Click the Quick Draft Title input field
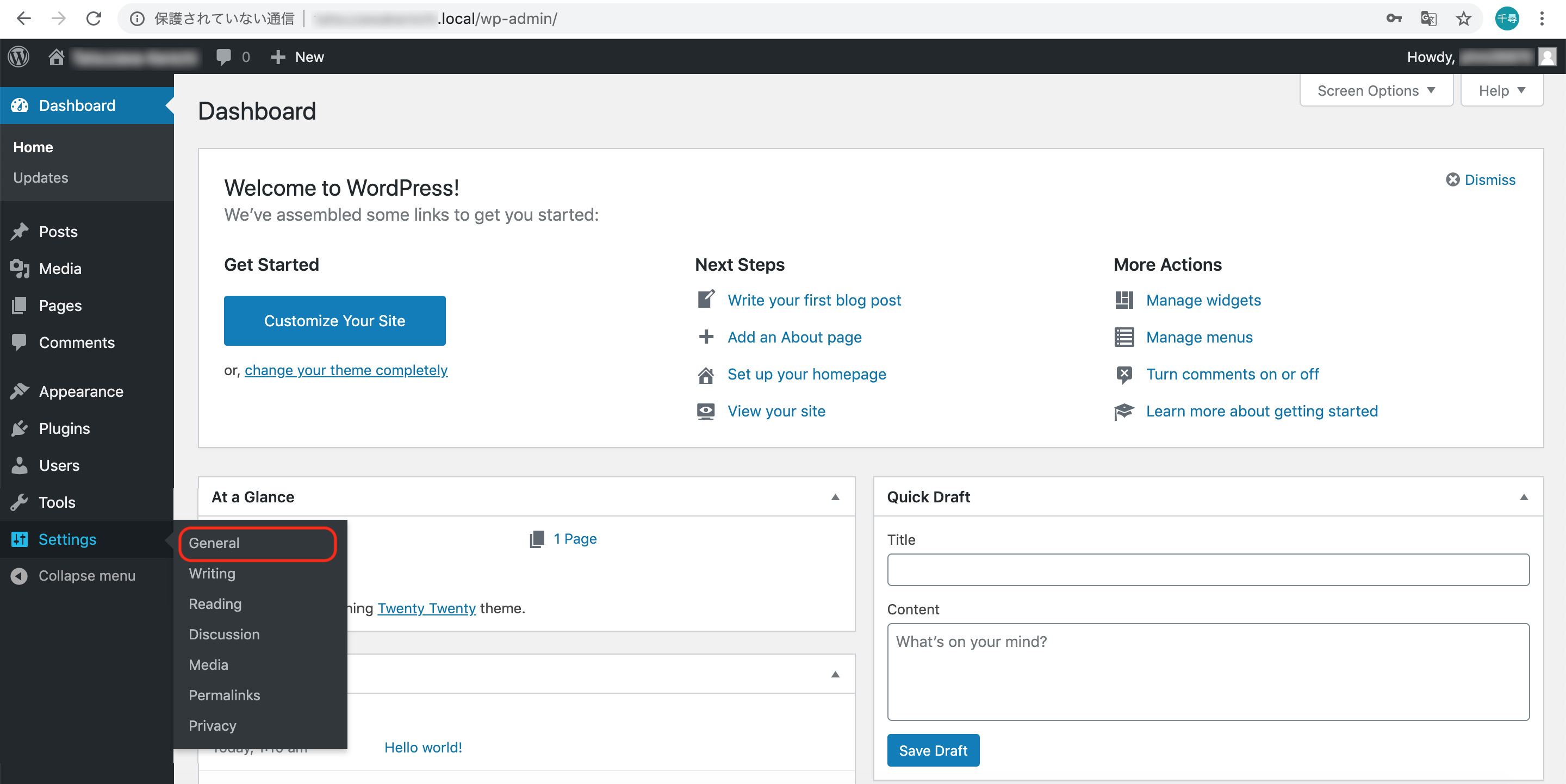The image size is (1566, 784). tap(1207, 569)
